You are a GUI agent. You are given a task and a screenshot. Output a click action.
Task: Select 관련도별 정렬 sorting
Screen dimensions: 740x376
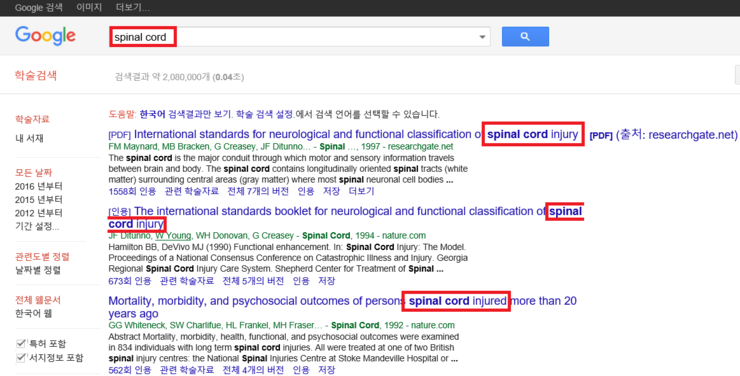coord(42,257)
